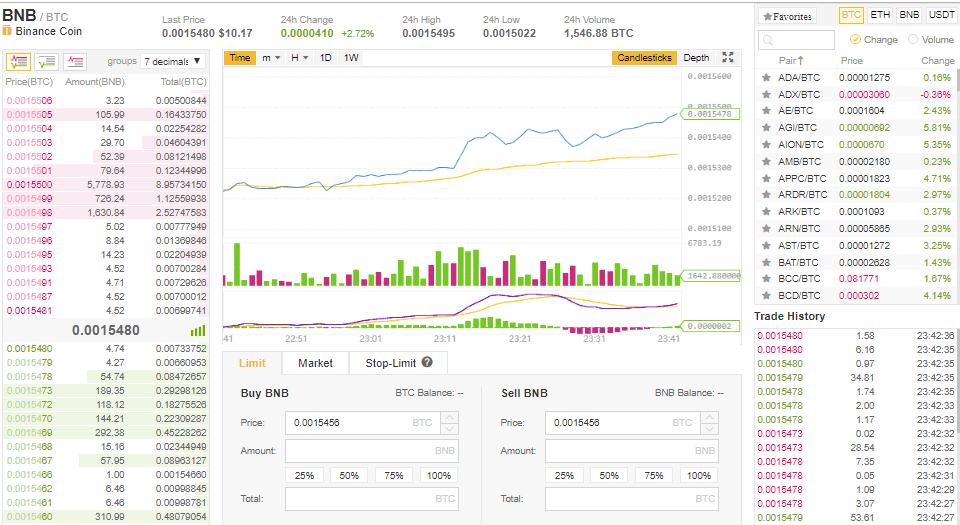Switch to the ETH market tab
Screen dimensions: 960x525
880,15
